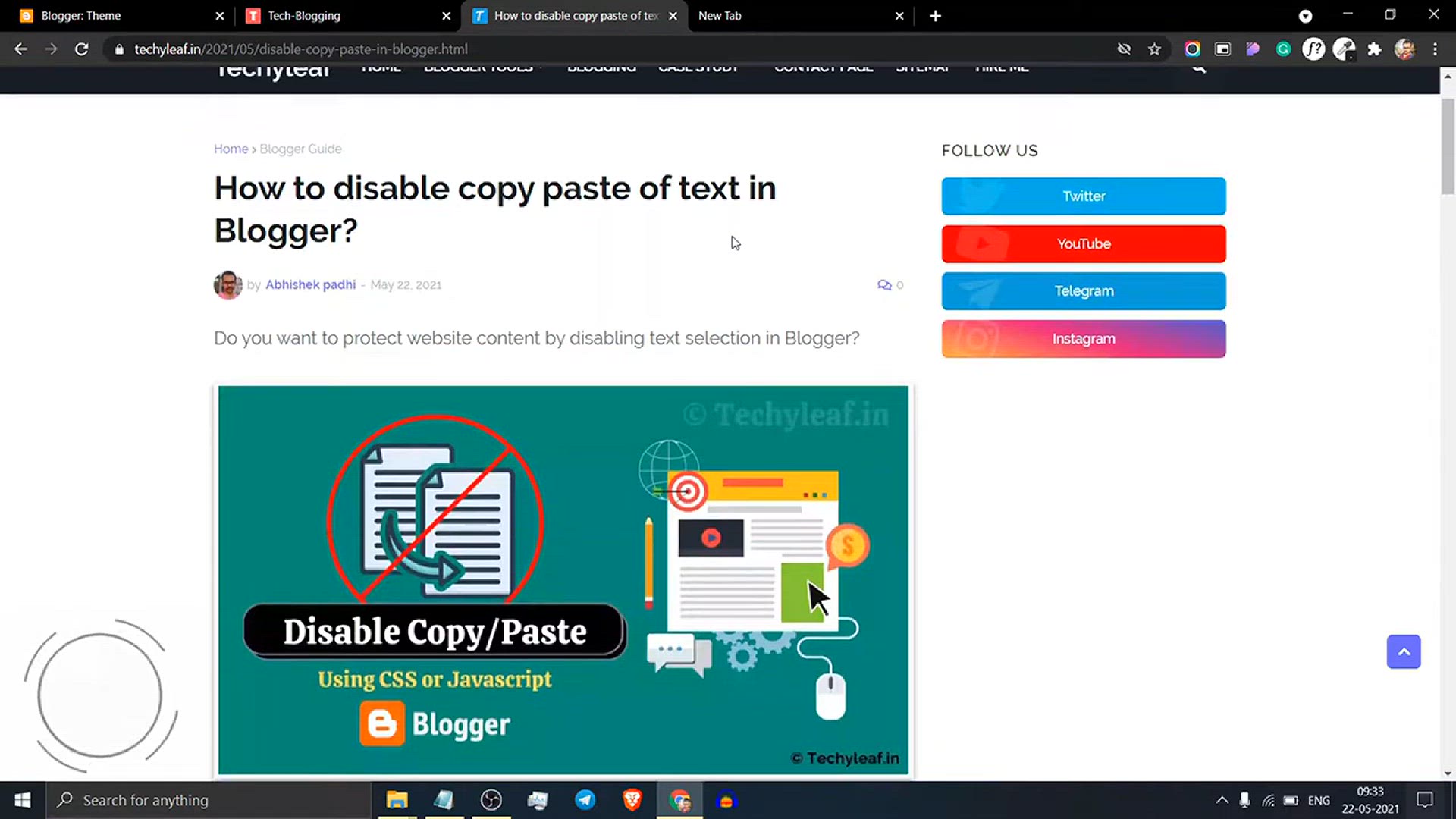The height and width of the screenshot is (819, 1456).
Task: Click the circular colorful extension icon
Action: pos(1192,49)
